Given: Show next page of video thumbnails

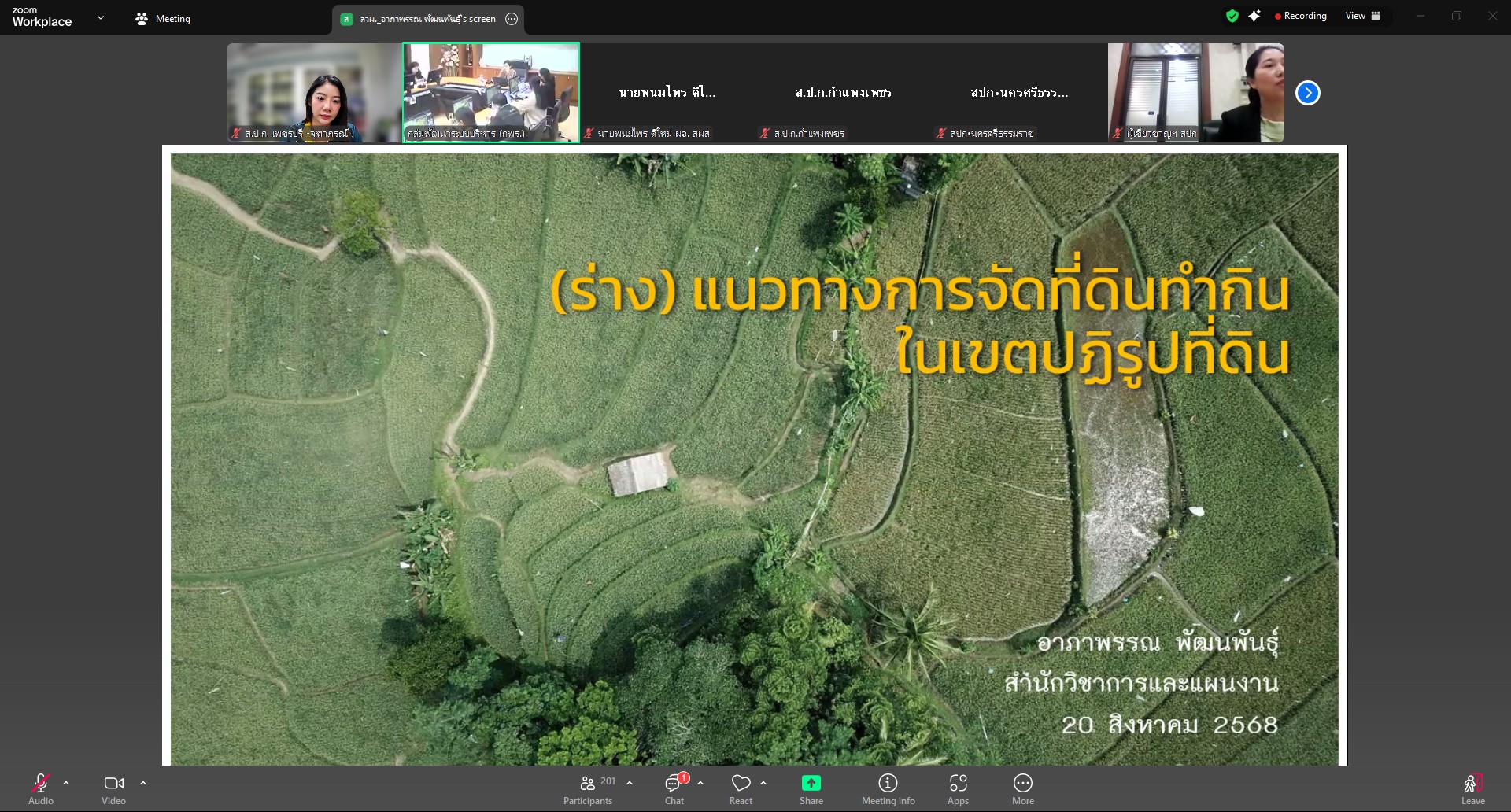Looking at the screenshot, I should pyautogui.click(x=1307, y=93).
